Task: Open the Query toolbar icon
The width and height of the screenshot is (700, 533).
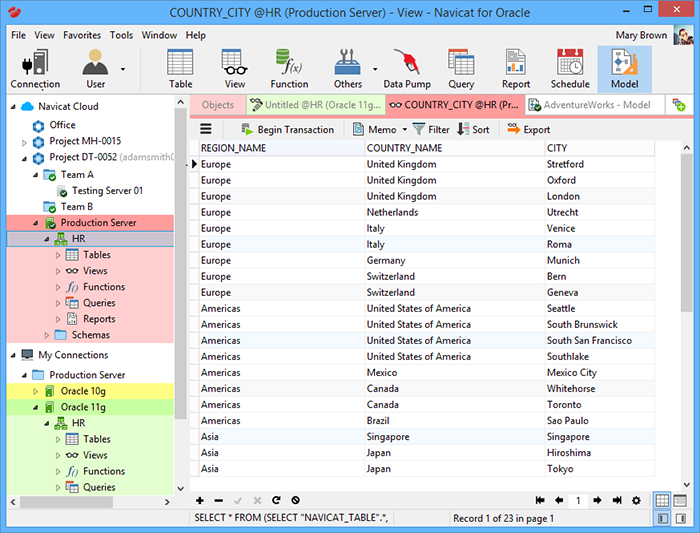Action: pos(461,69)
